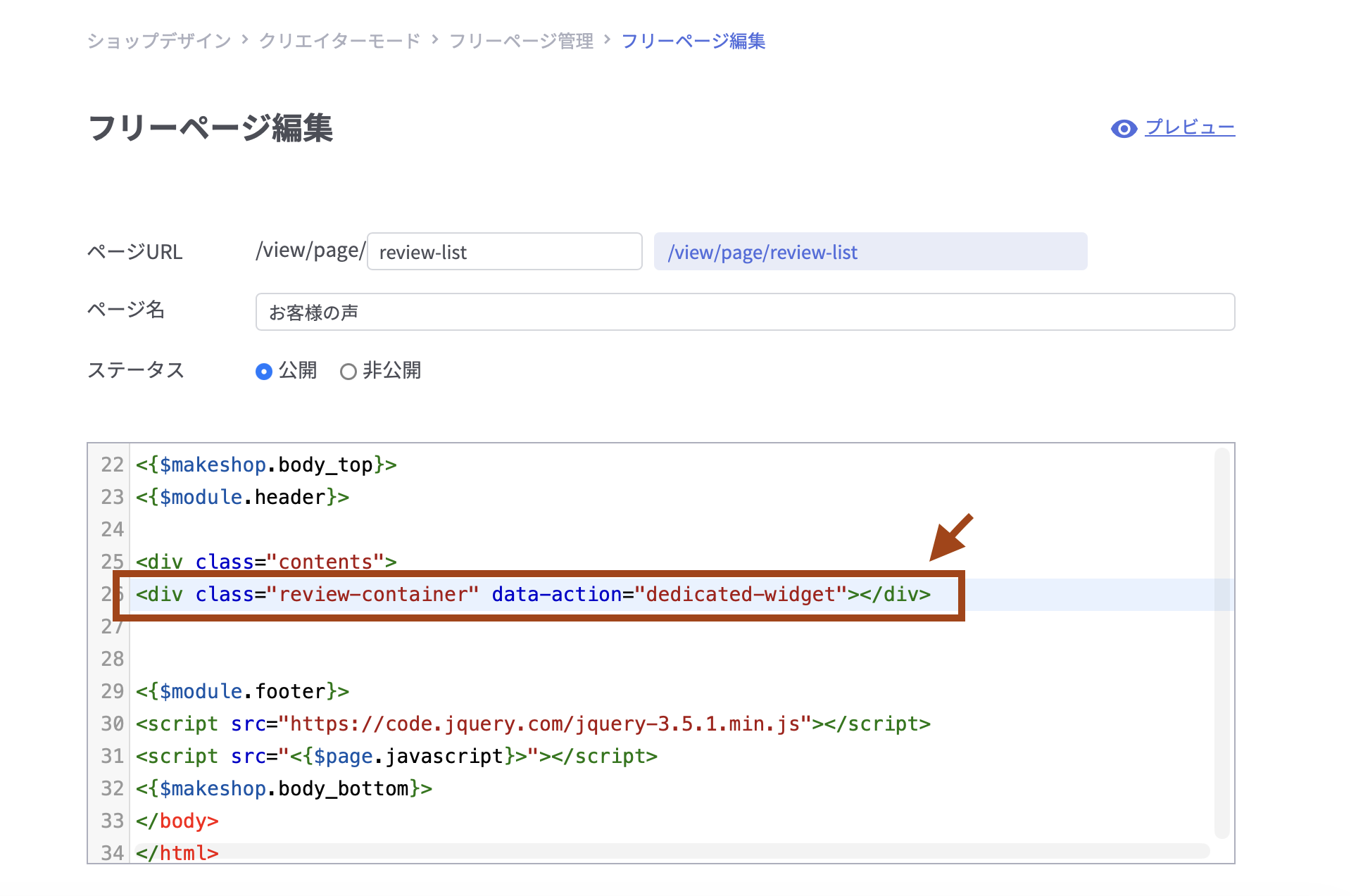Click the review-container div code line
Image resolution: width=1363 pixels, height=896 pixels.
coord(533,595)
